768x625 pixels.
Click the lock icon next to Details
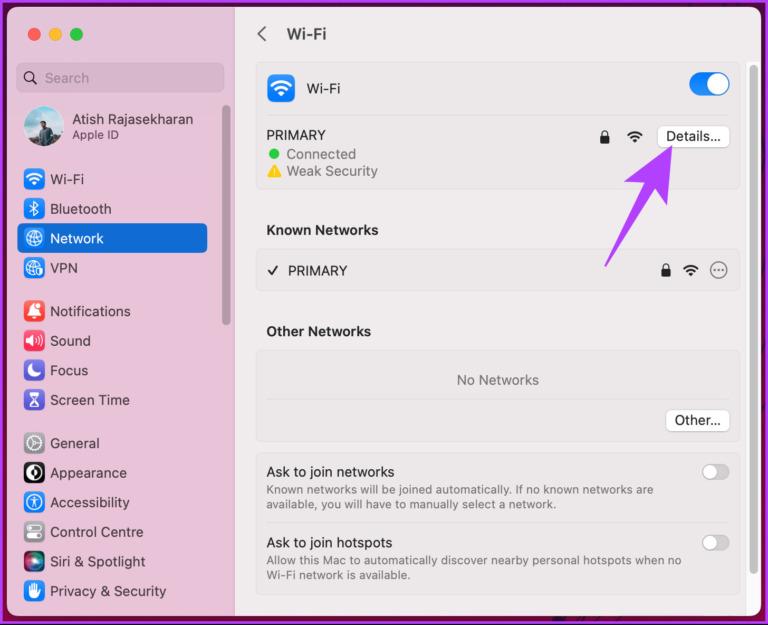(604, 137)
